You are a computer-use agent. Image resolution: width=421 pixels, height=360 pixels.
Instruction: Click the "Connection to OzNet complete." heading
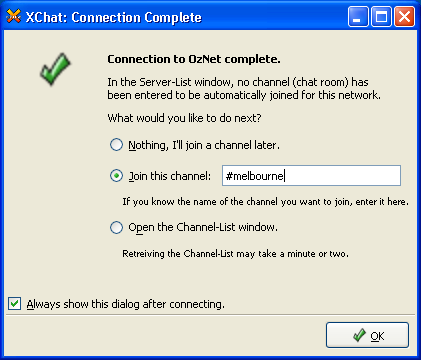(194, 59)
